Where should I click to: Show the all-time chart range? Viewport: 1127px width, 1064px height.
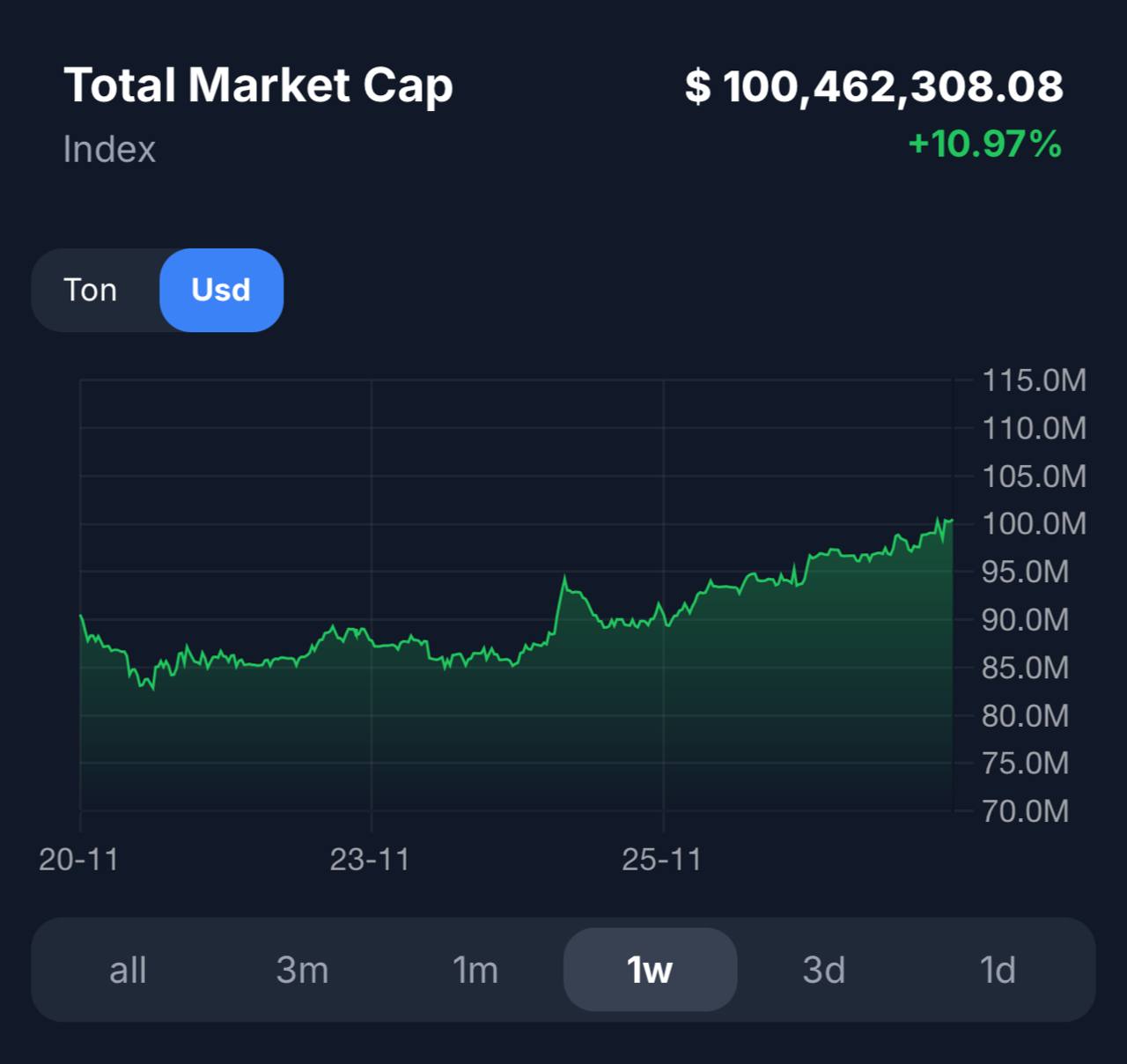click(x=128, y=970)
